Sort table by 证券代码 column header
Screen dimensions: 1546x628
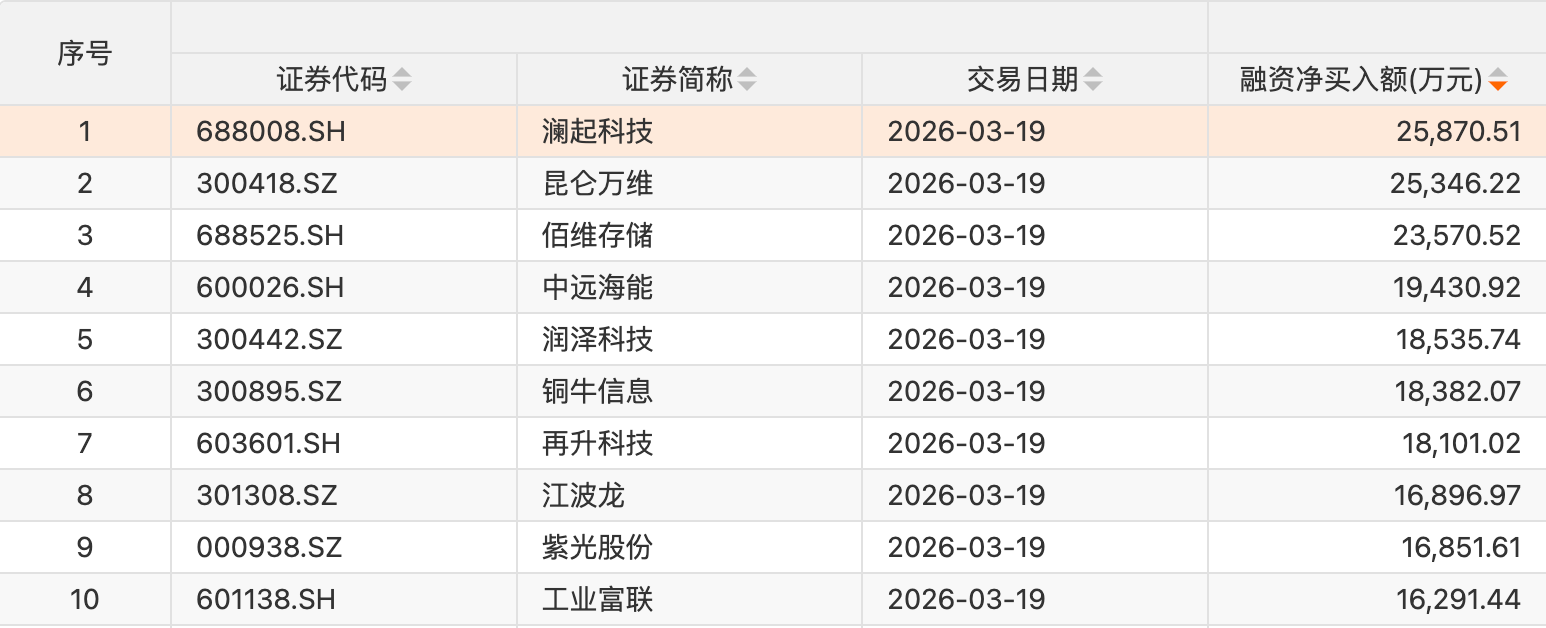tap(332, 80)
